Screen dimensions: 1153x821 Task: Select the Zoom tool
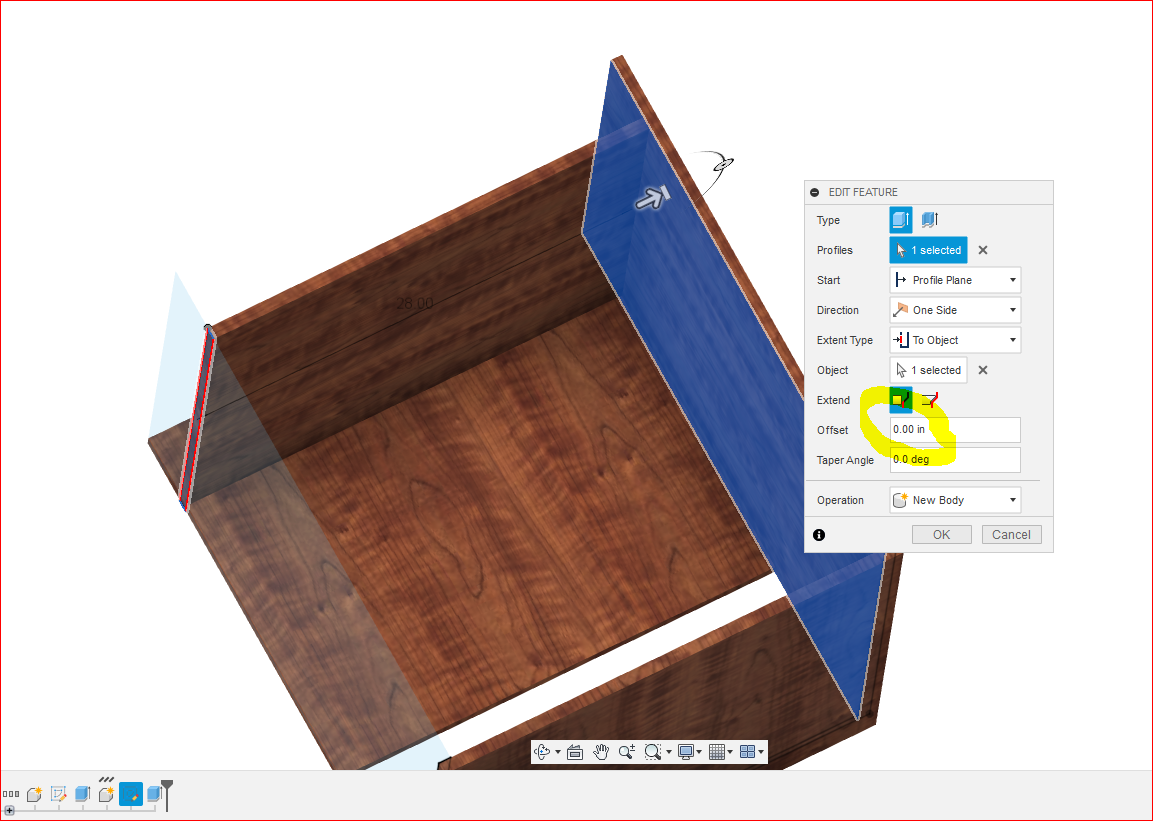(x=629, y=751)
